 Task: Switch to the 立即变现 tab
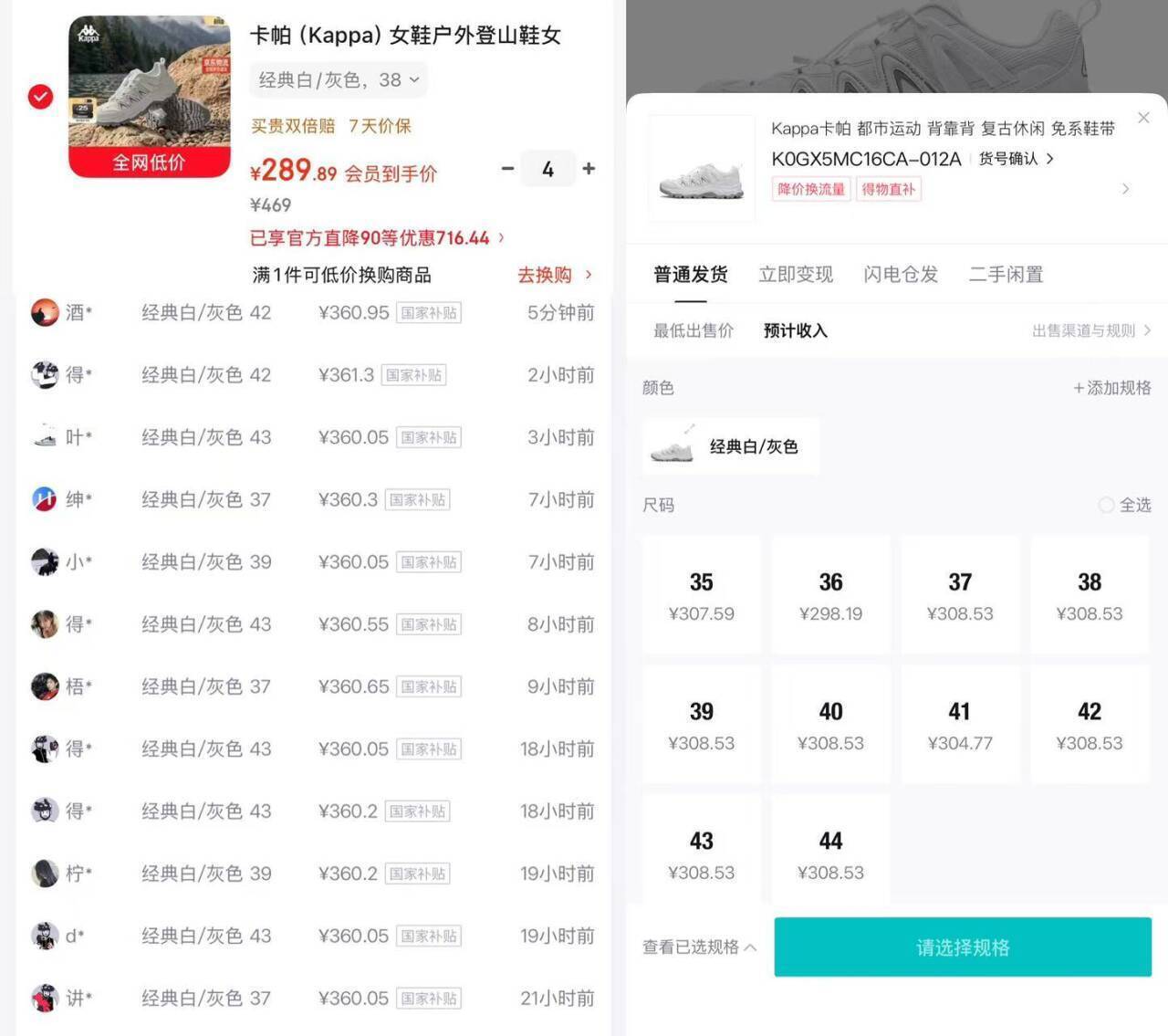click(796, 275)
